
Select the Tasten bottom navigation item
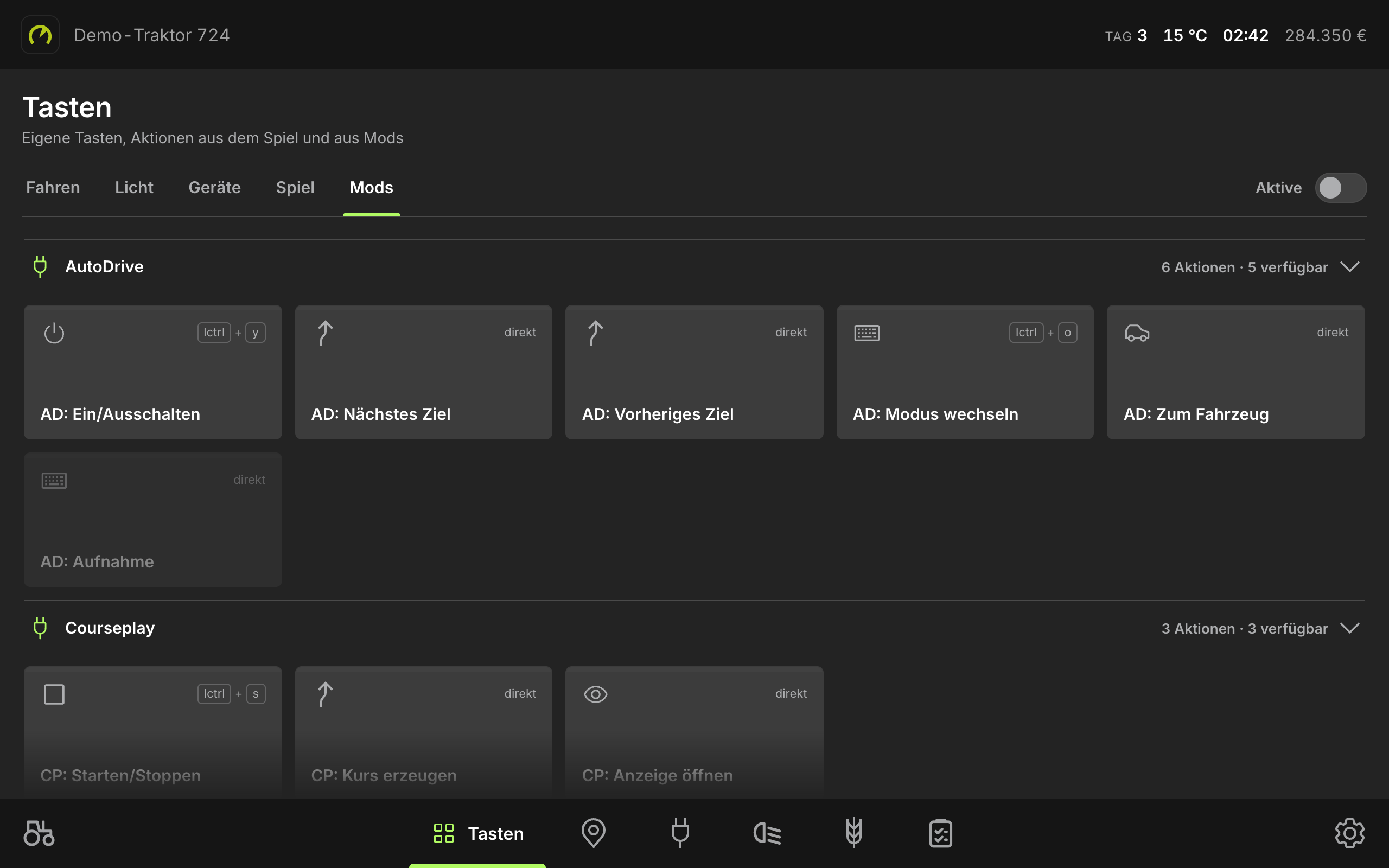[477, 833]
